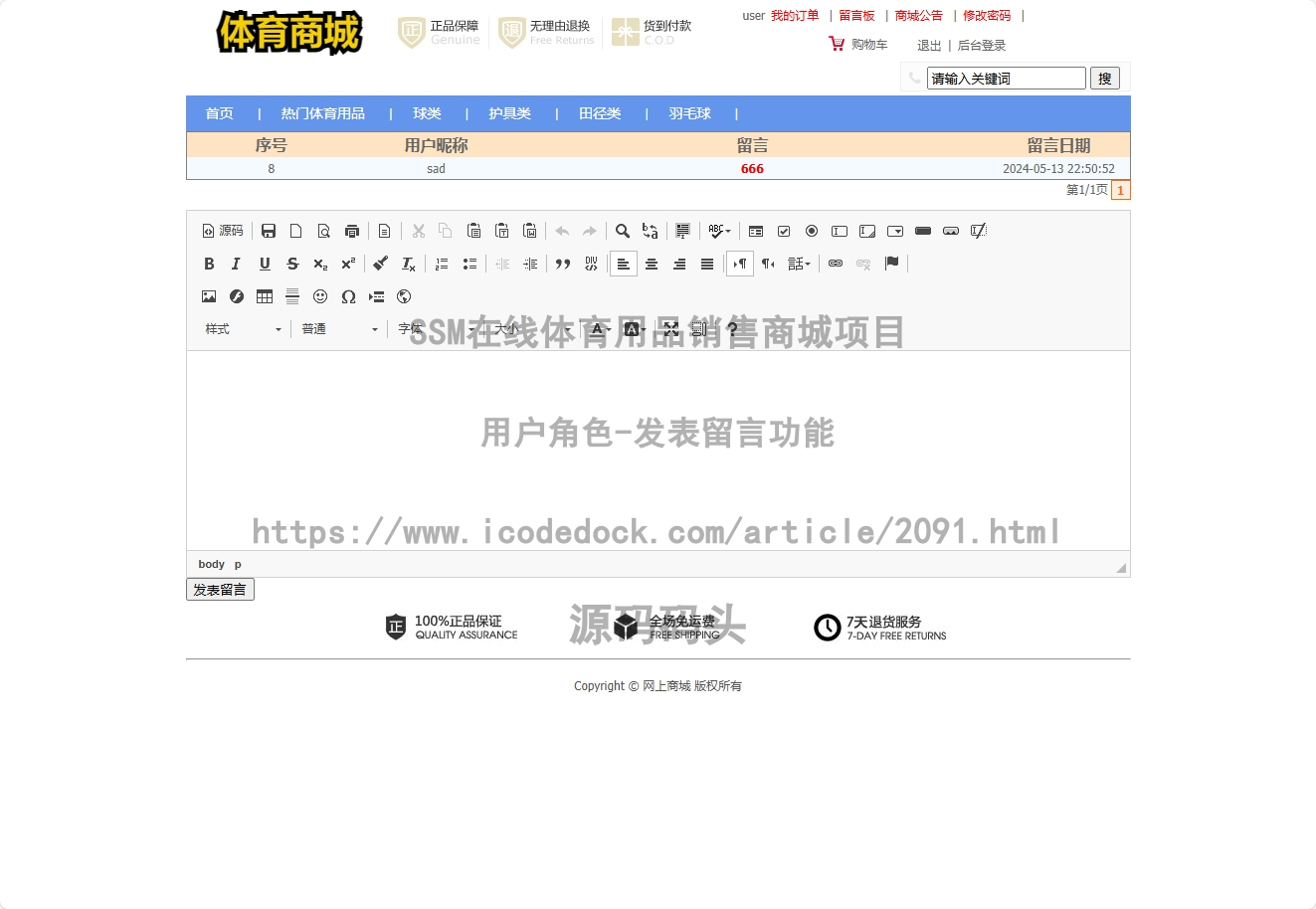Click the Remove Format icon

(x=409, y=264)
